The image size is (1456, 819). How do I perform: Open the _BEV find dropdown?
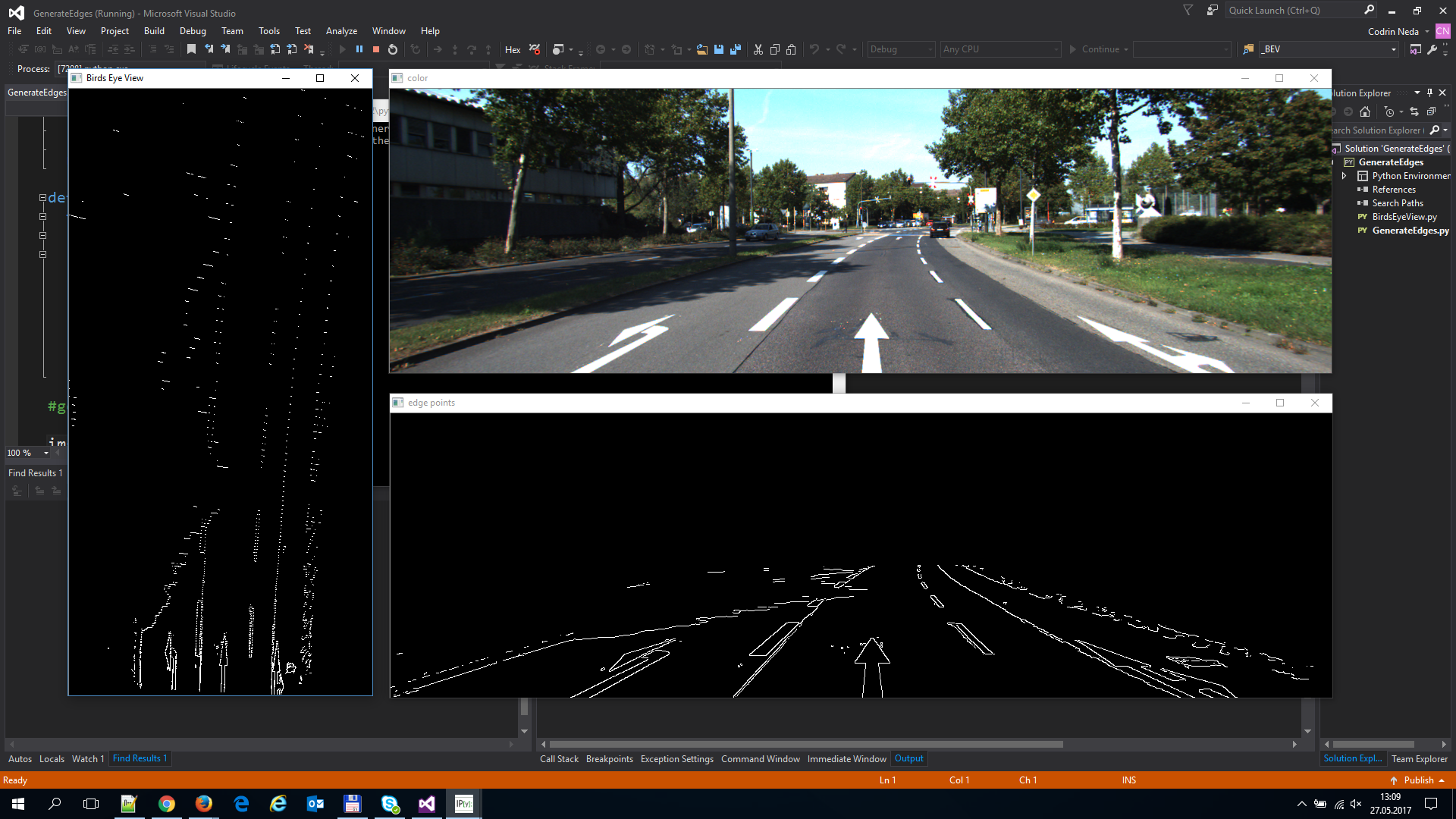click(x=1393, y=49)
